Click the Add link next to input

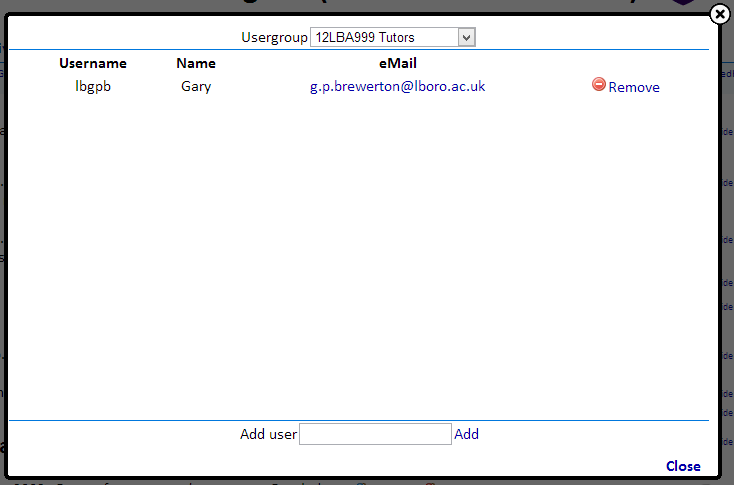[467, 434]
